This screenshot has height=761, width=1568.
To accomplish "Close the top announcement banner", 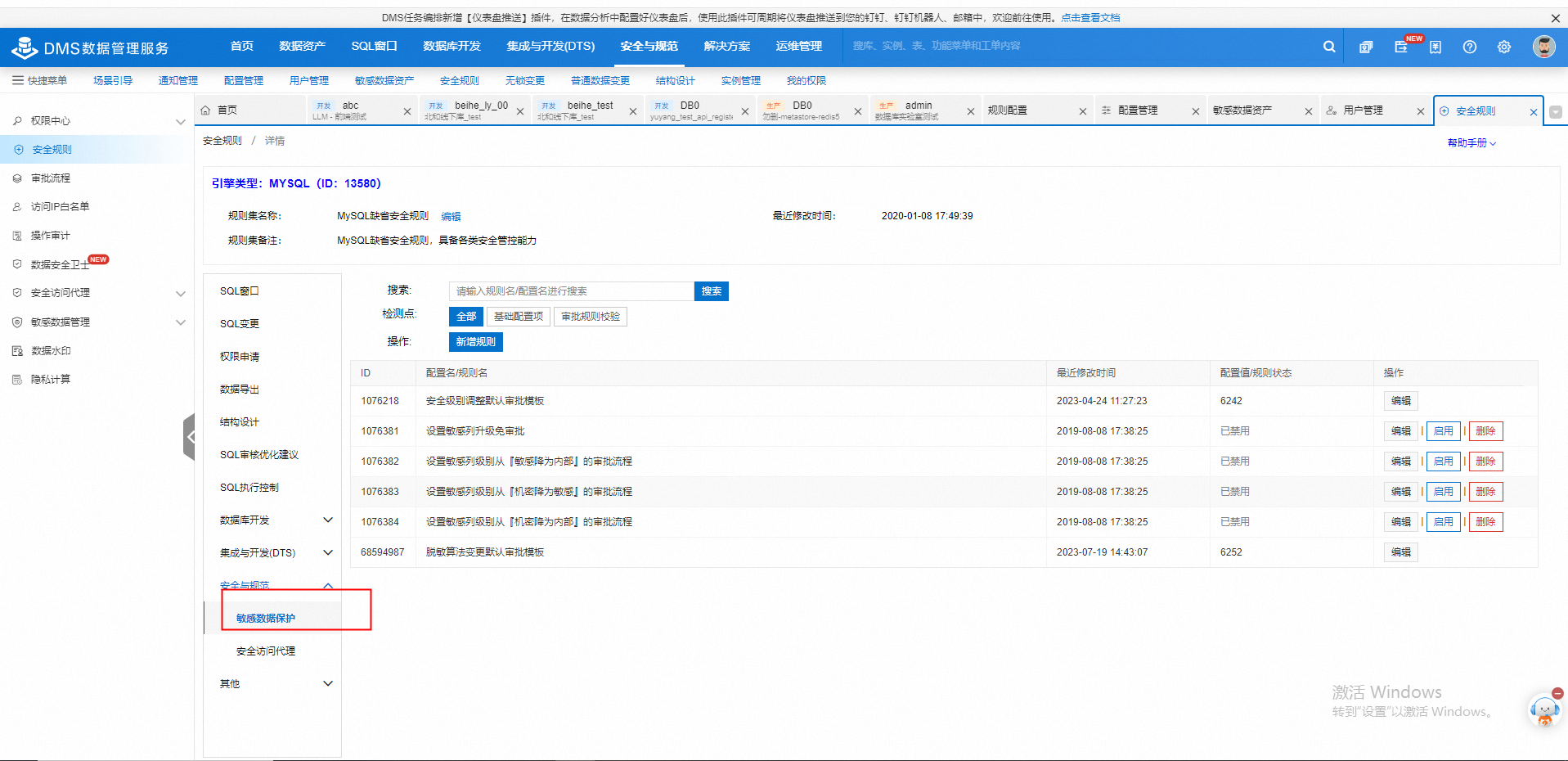I will coord(1555,18).
